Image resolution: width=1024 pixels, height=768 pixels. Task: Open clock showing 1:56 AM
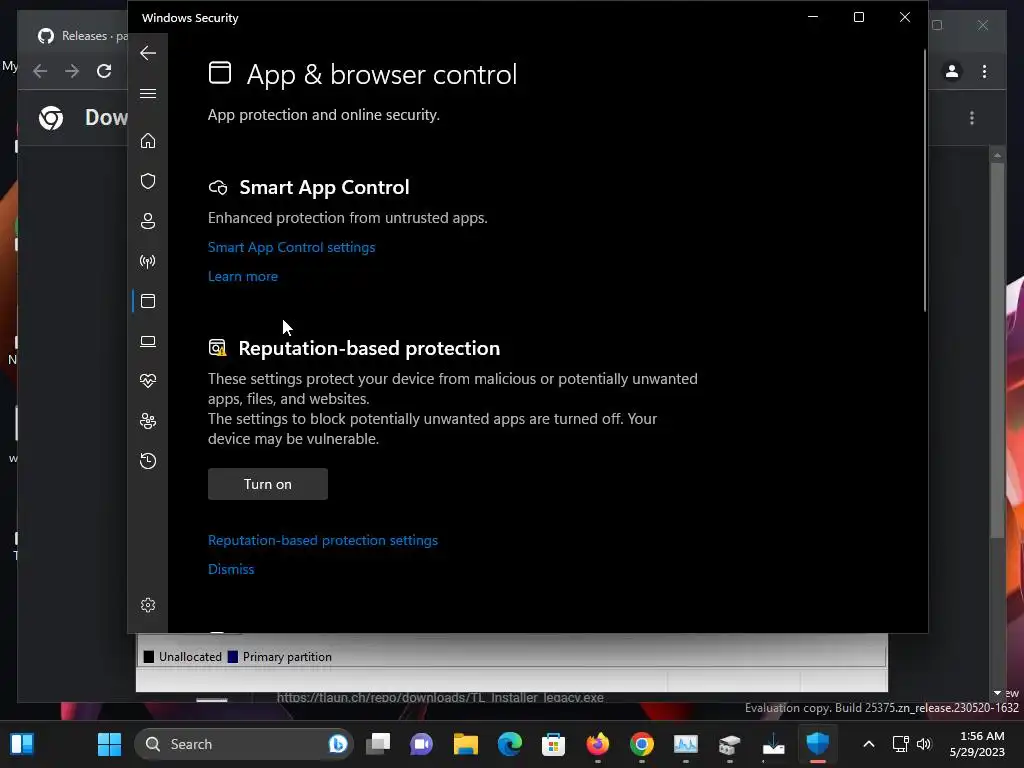click(977, 744)
